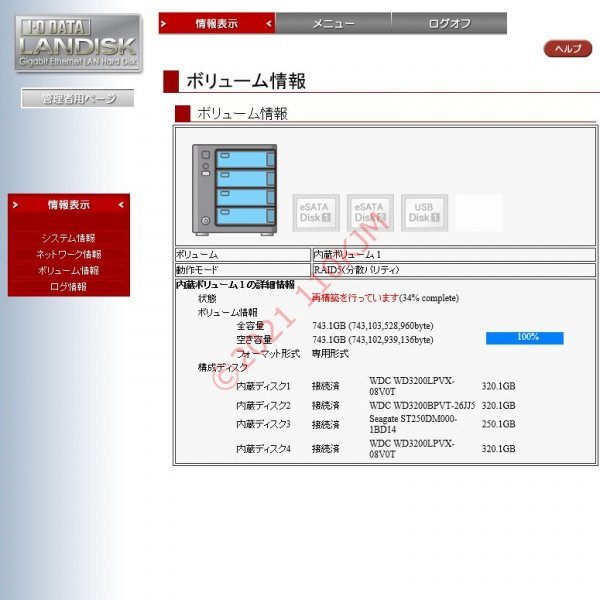
Task: Select the top drive bay of NAS illustration
Action: [x=245, y=158]
